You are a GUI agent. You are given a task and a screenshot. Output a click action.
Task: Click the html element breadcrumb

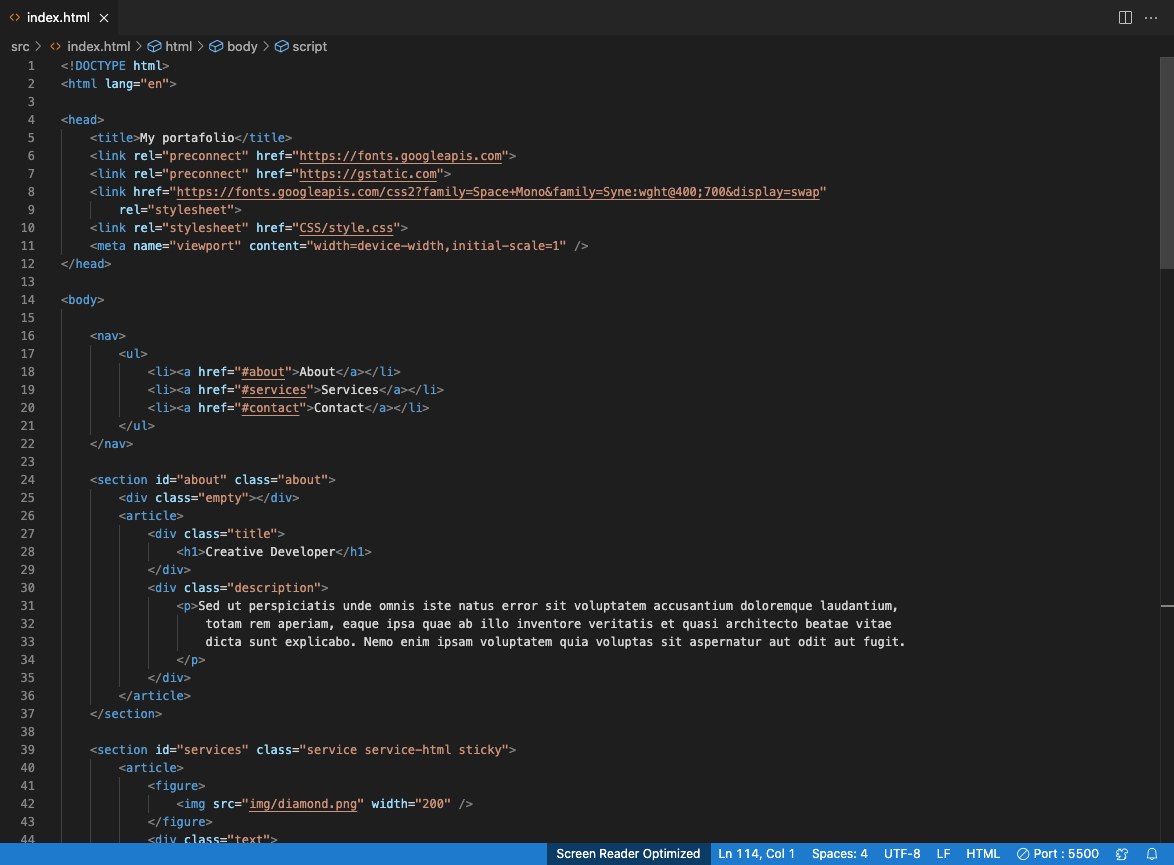click(x=178, y=47)
